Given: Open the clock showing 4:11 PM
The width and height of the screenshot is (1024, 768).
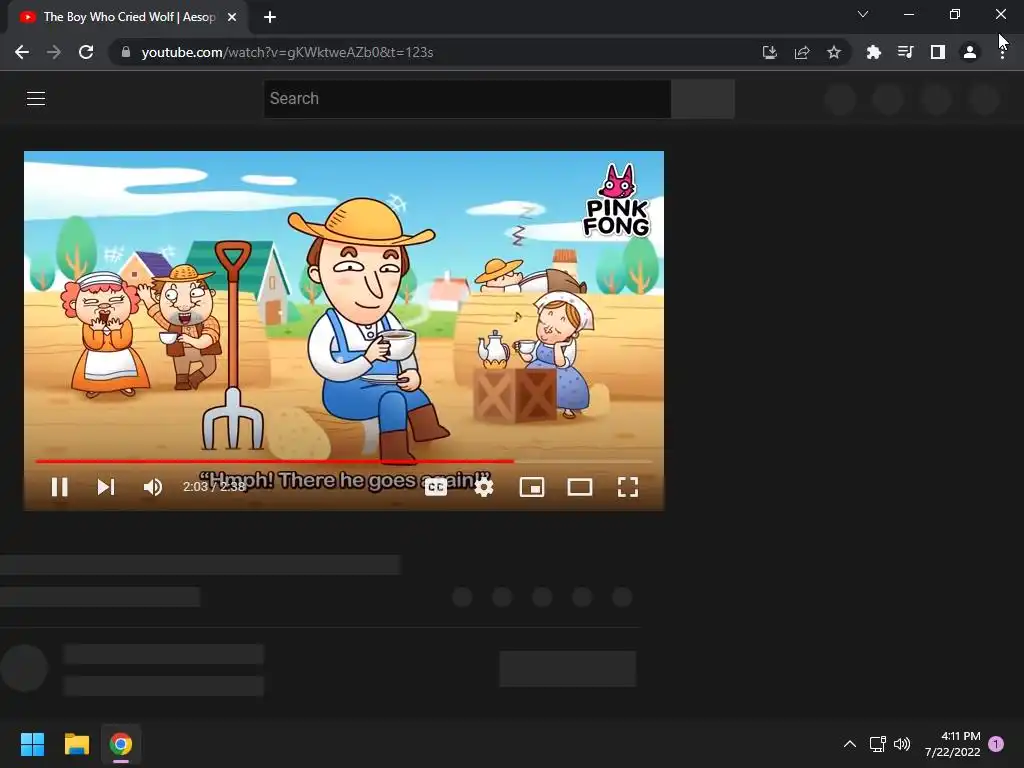Looking at the screenshot, I should click(x=952, y=744).
